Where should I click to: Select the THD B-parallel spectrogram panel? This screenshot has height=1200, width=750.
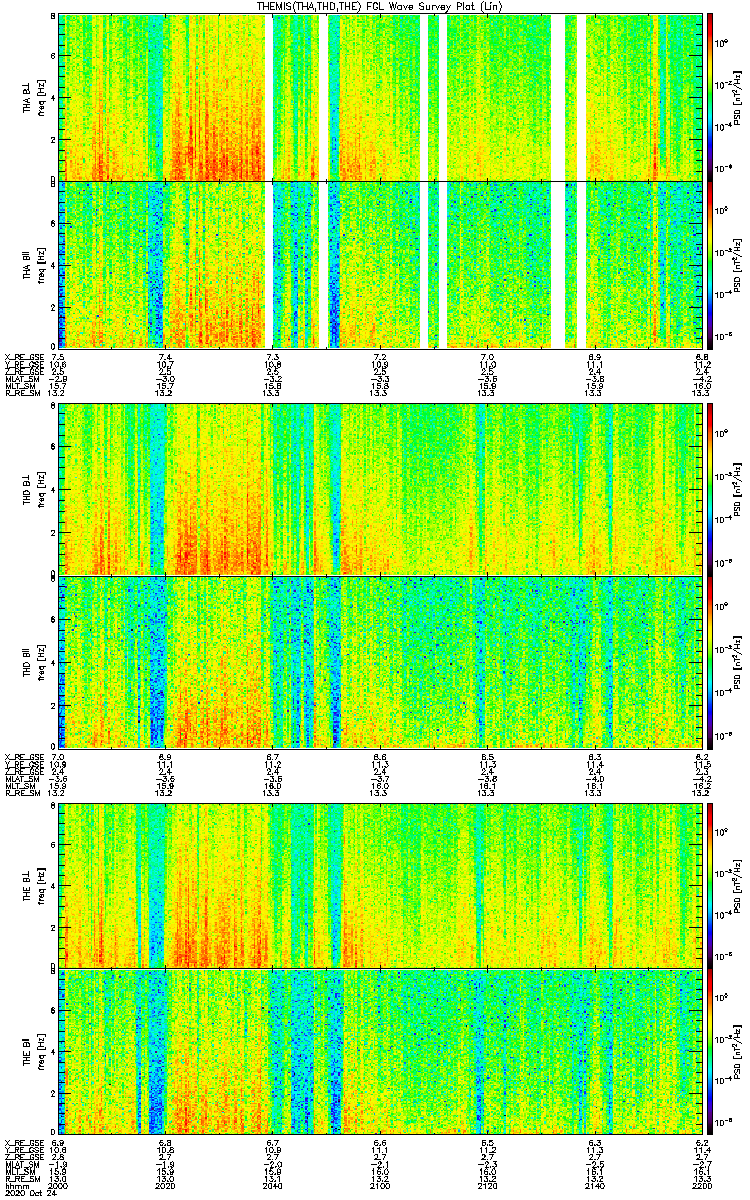click(x=380, y=662)
